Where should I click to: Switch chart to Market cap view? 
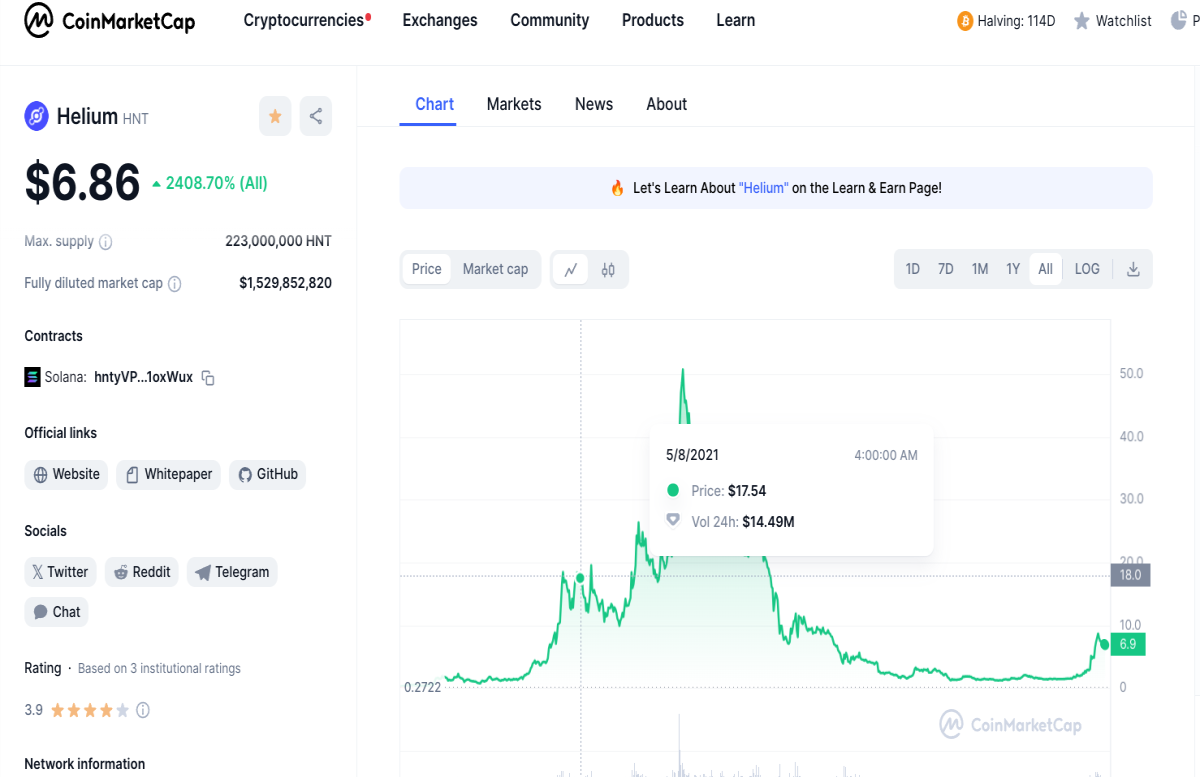pyautogui.click(x=495, y=269)
